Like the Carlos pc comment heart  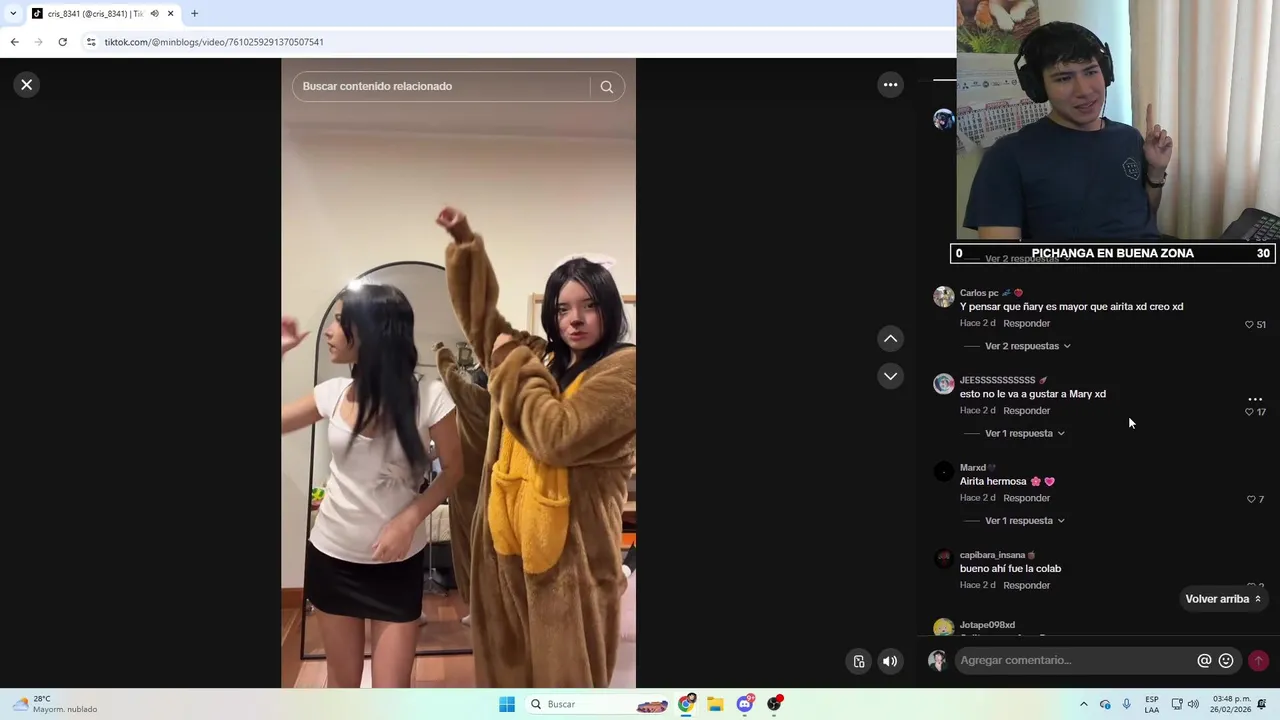tap(1249, 325)
